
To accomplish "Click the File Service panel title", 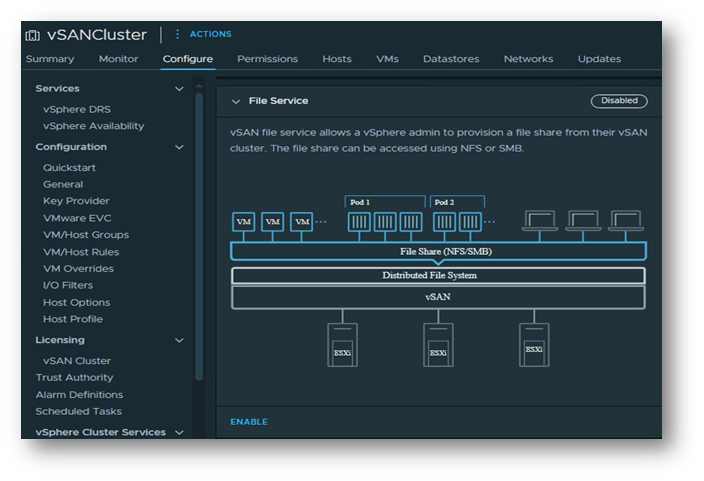I will 278,101.
